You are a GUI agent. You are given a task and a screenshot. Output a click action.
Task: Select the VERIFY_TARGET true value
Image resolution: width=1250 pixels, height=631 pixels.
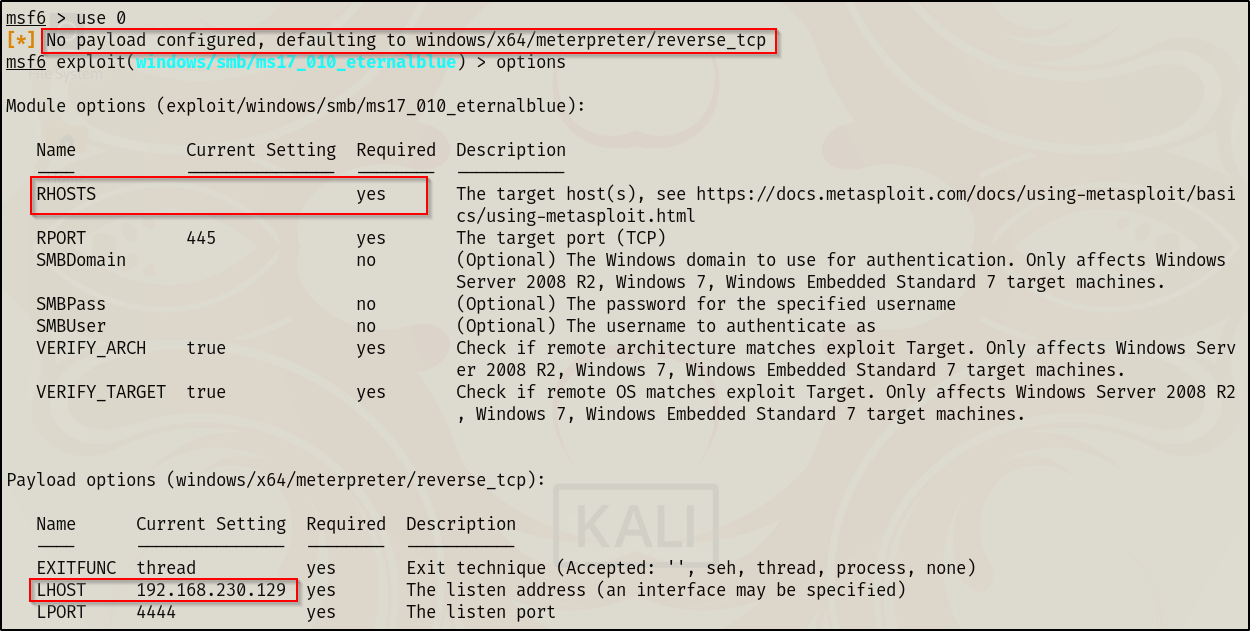click(x=206, y=392)
